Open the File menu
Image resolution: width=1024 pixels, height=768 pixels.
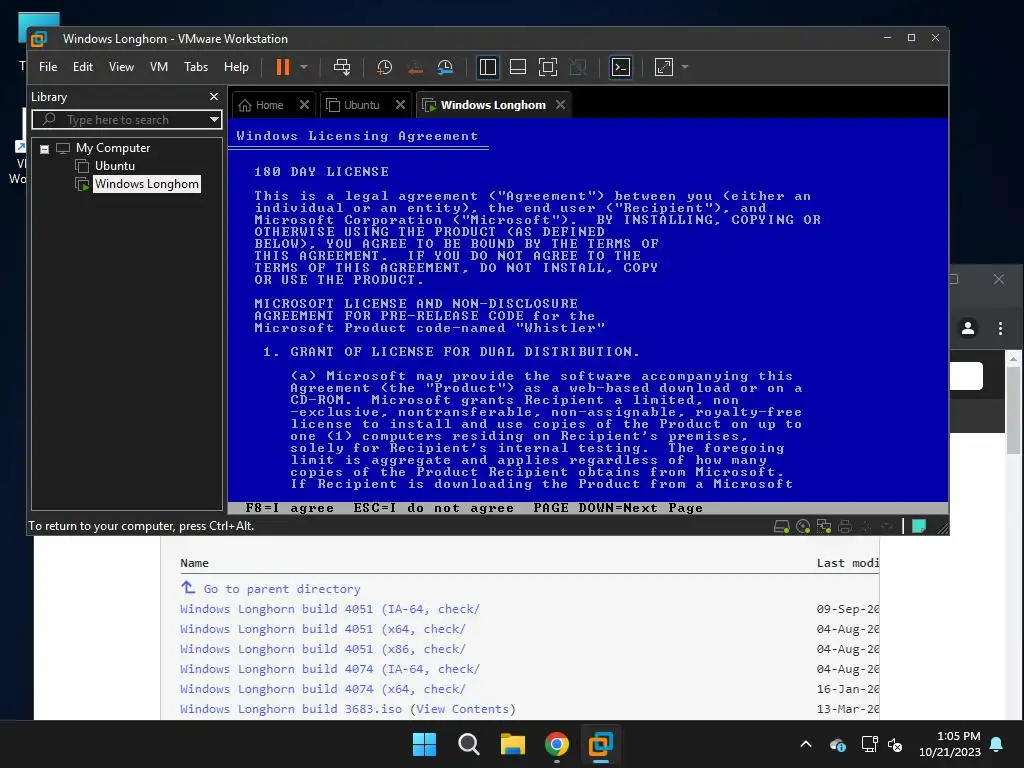coord(48,67)
